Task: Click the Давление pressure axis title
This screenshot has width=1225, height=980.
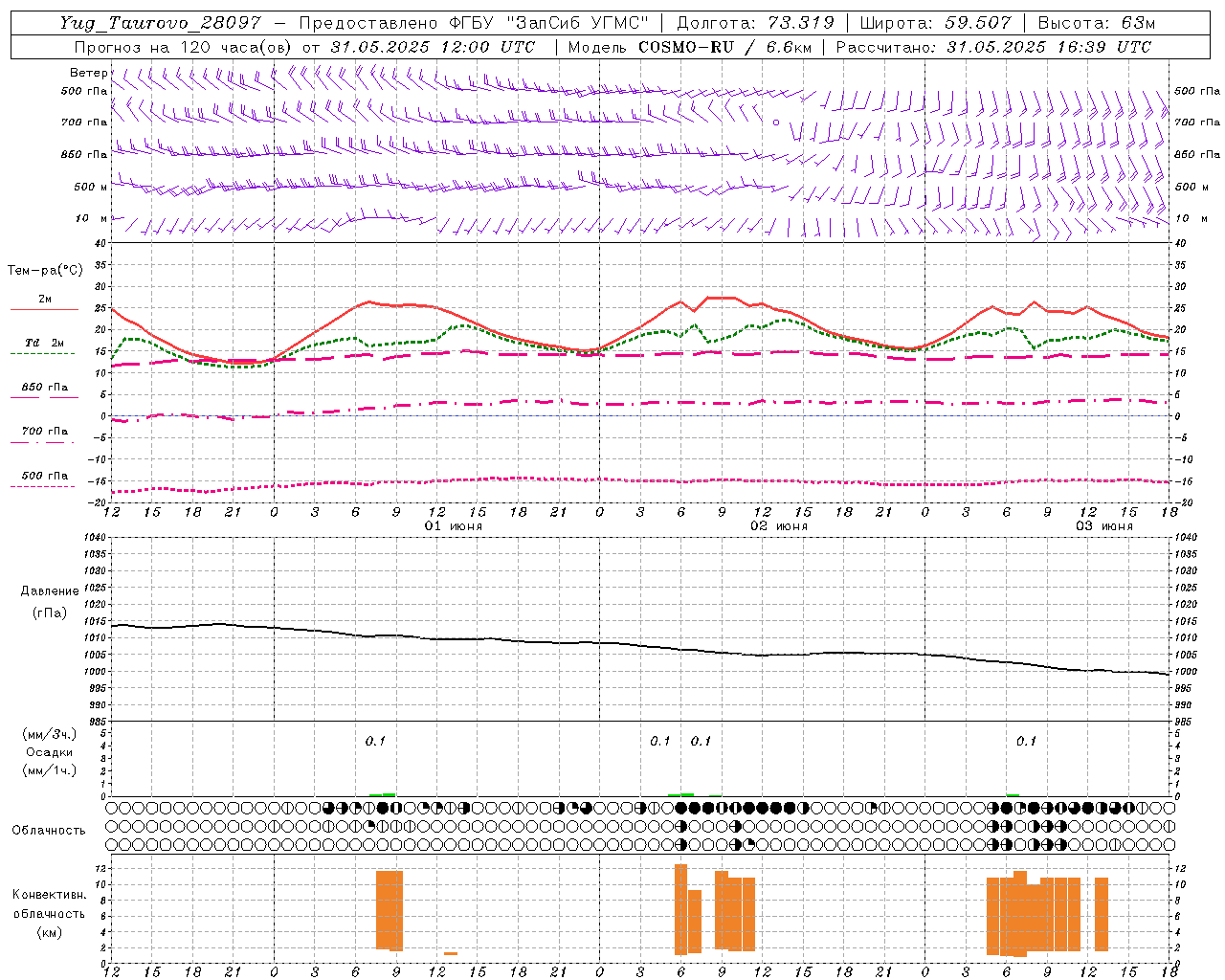Action: 50,591
